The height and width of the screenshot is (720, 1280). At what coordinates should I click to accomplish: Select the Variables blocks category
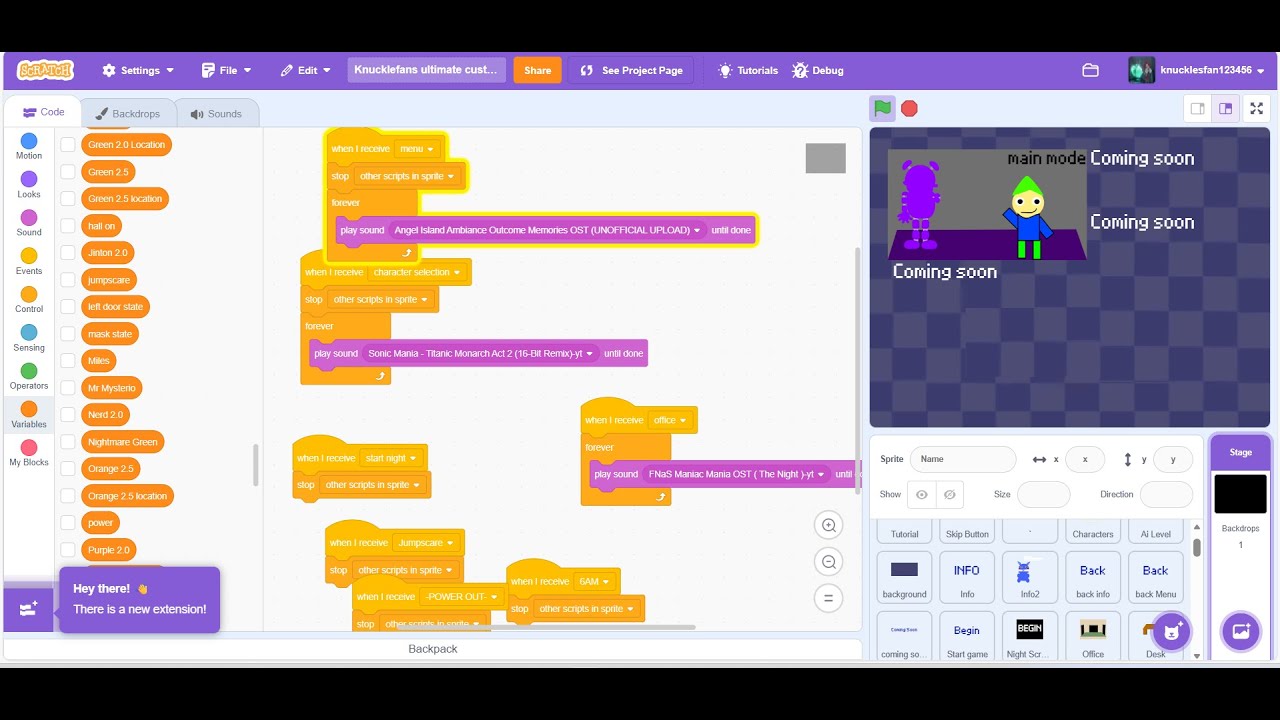(x=29, y=415)
